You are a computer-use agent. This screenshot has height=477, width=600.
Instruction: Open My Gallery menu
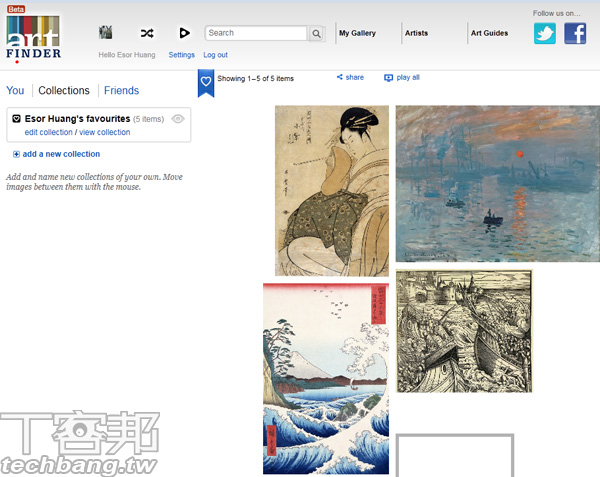coord(357,33)
